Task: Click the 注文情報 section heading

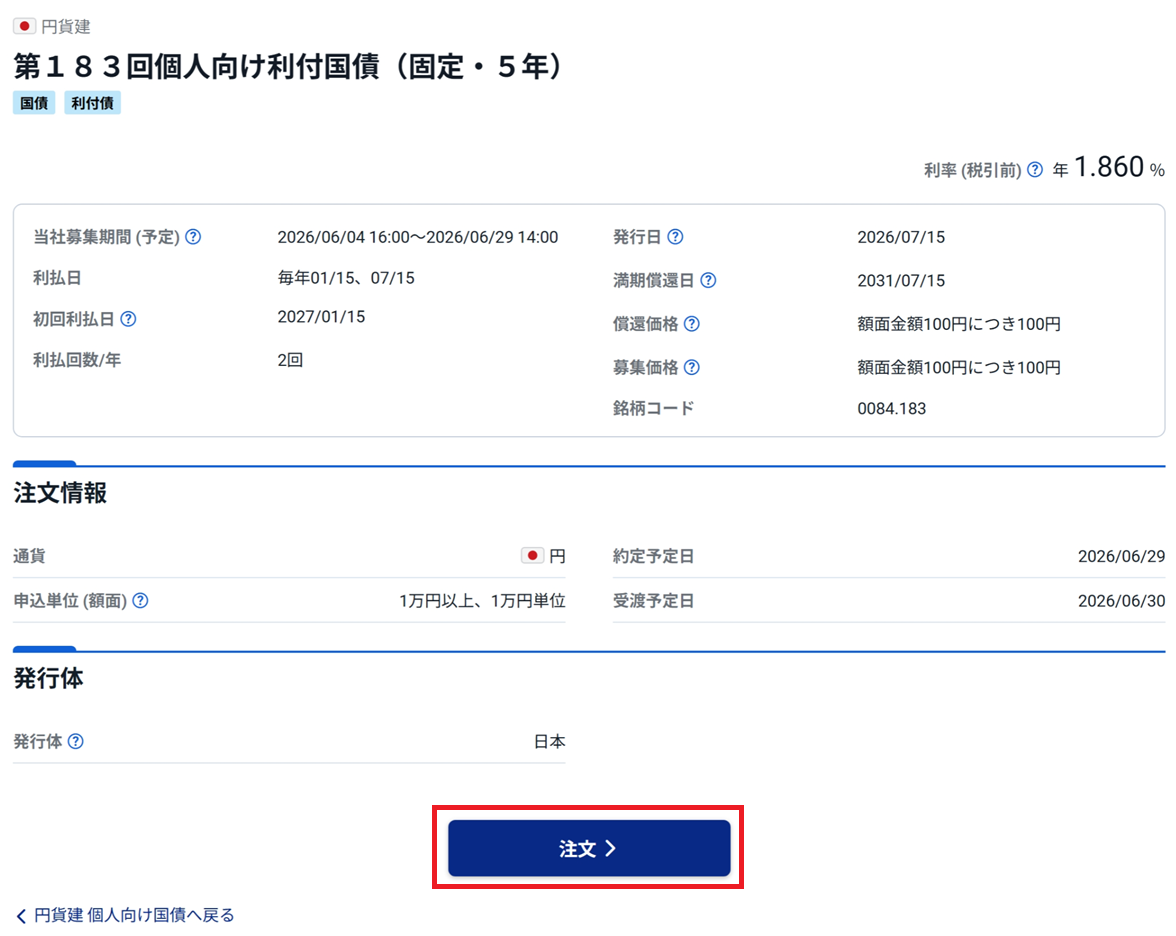Action: pyautogui.click(x=60, y=493)
